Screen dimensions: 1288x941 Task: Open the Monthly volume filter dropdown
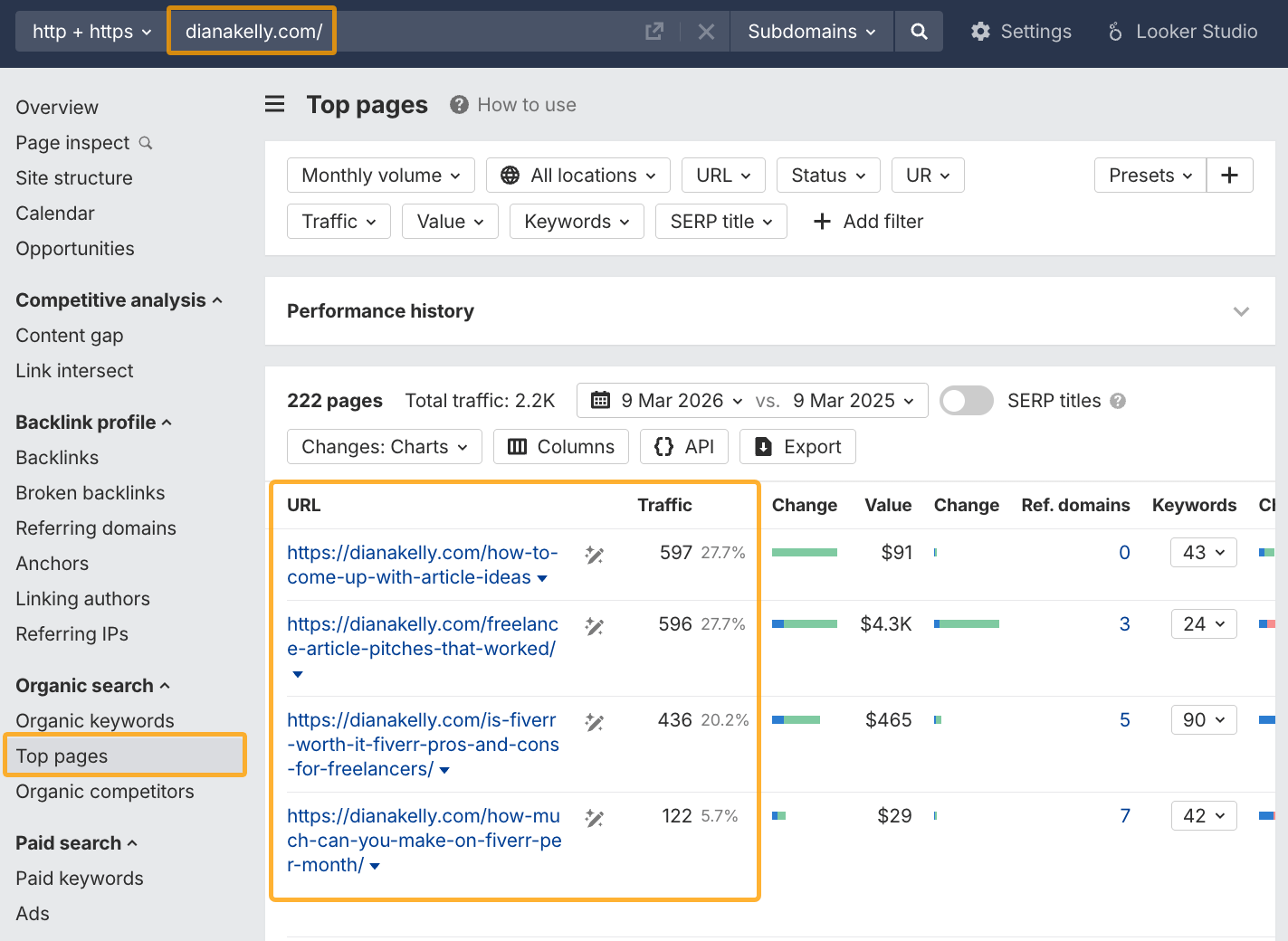[x=380, y=175]
